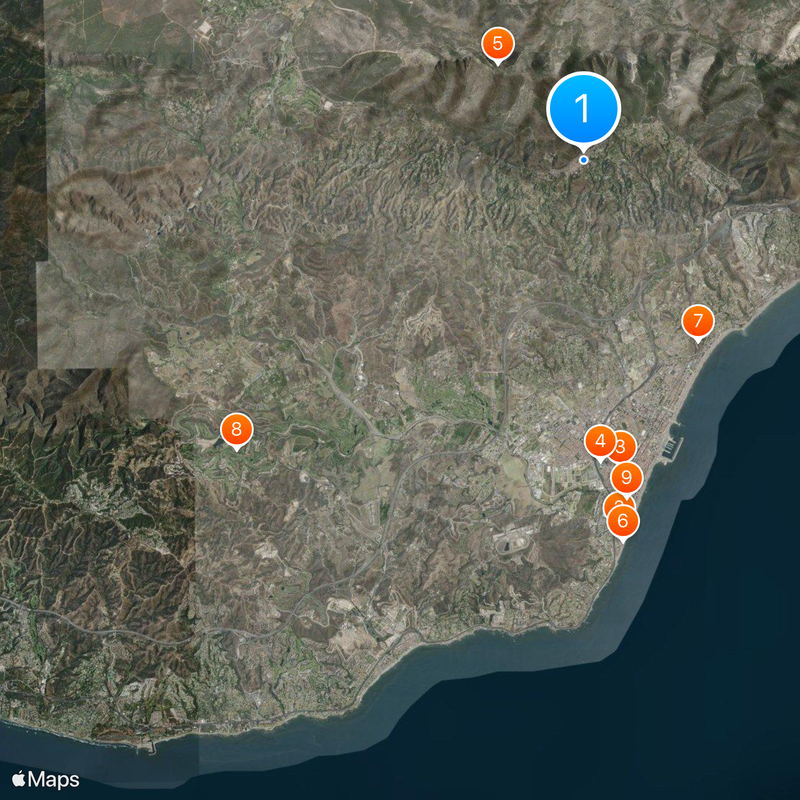This screenshot has width=800, height=800.
Task: Click the orange marker numbered 9
Action: click(624, 478)
